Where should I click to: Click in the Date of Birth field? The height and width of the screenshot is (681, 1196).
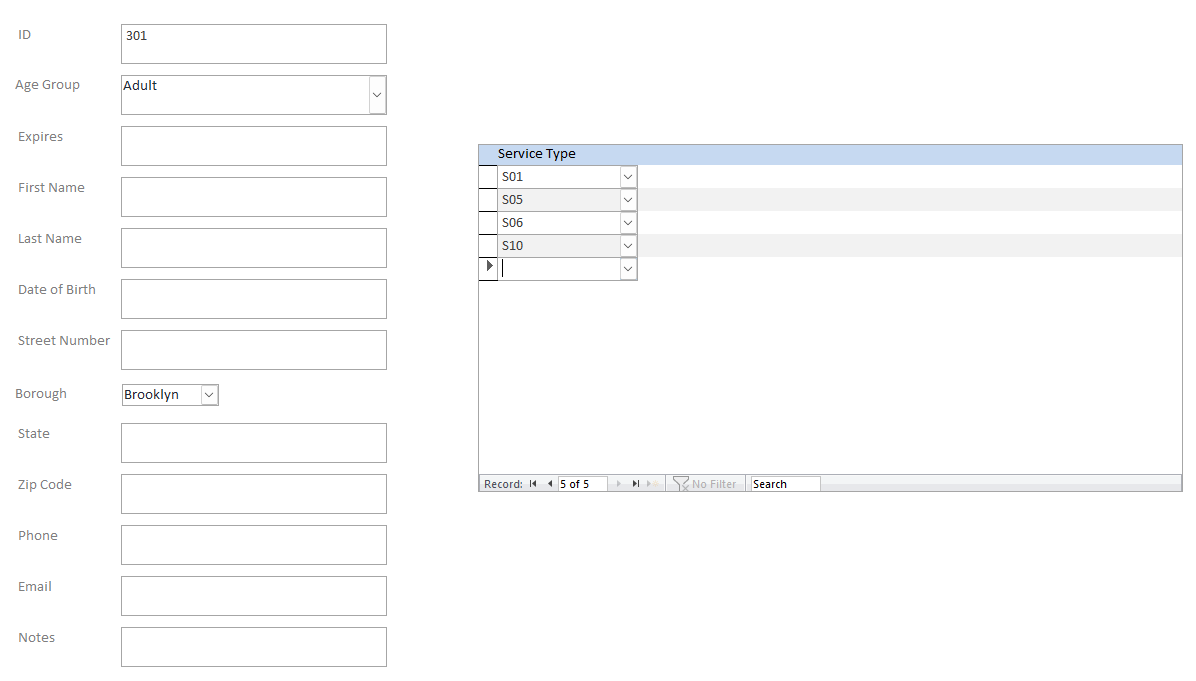click(254, 299)
